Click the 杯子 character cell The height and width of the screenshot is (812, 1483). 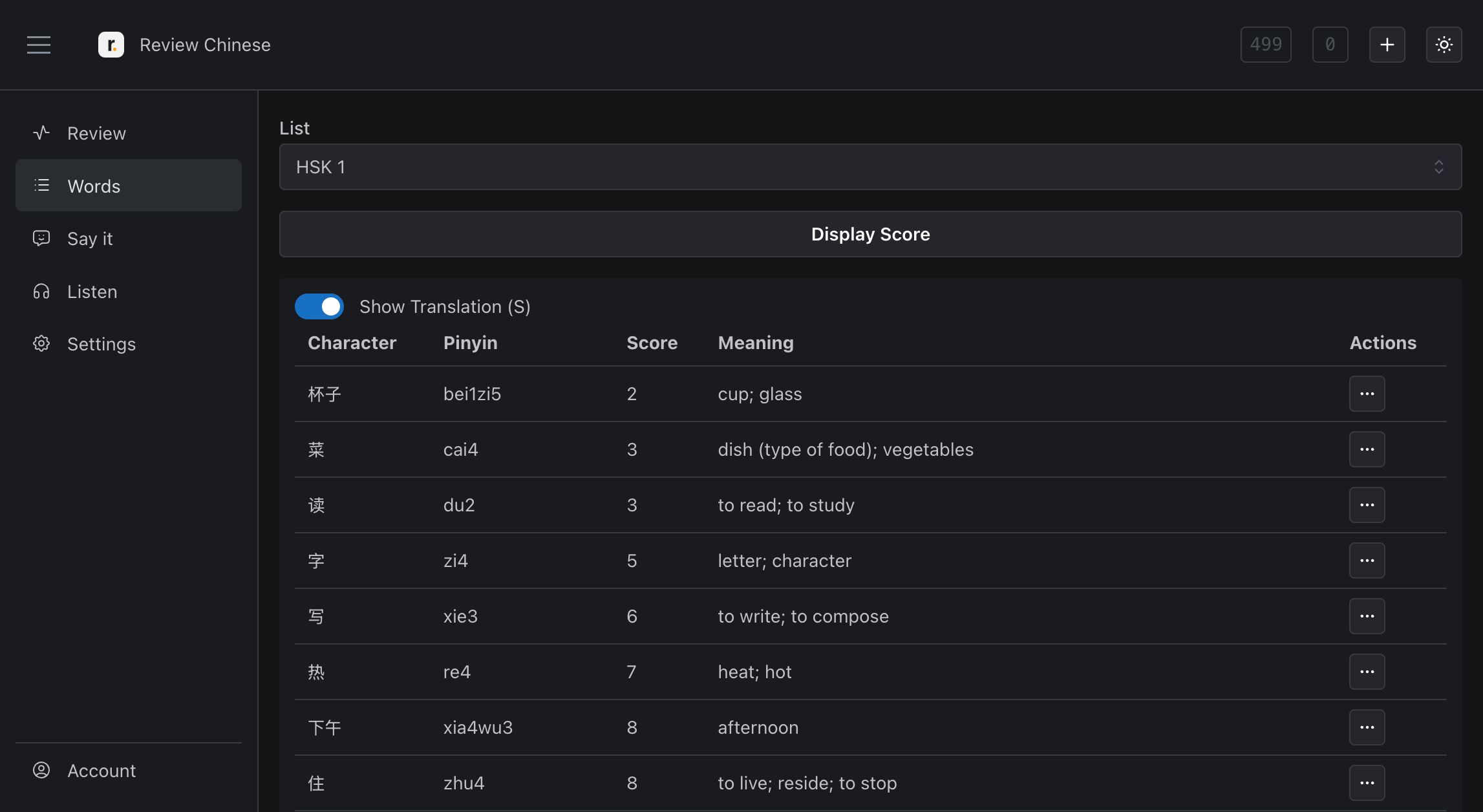[x=325, y=394]
